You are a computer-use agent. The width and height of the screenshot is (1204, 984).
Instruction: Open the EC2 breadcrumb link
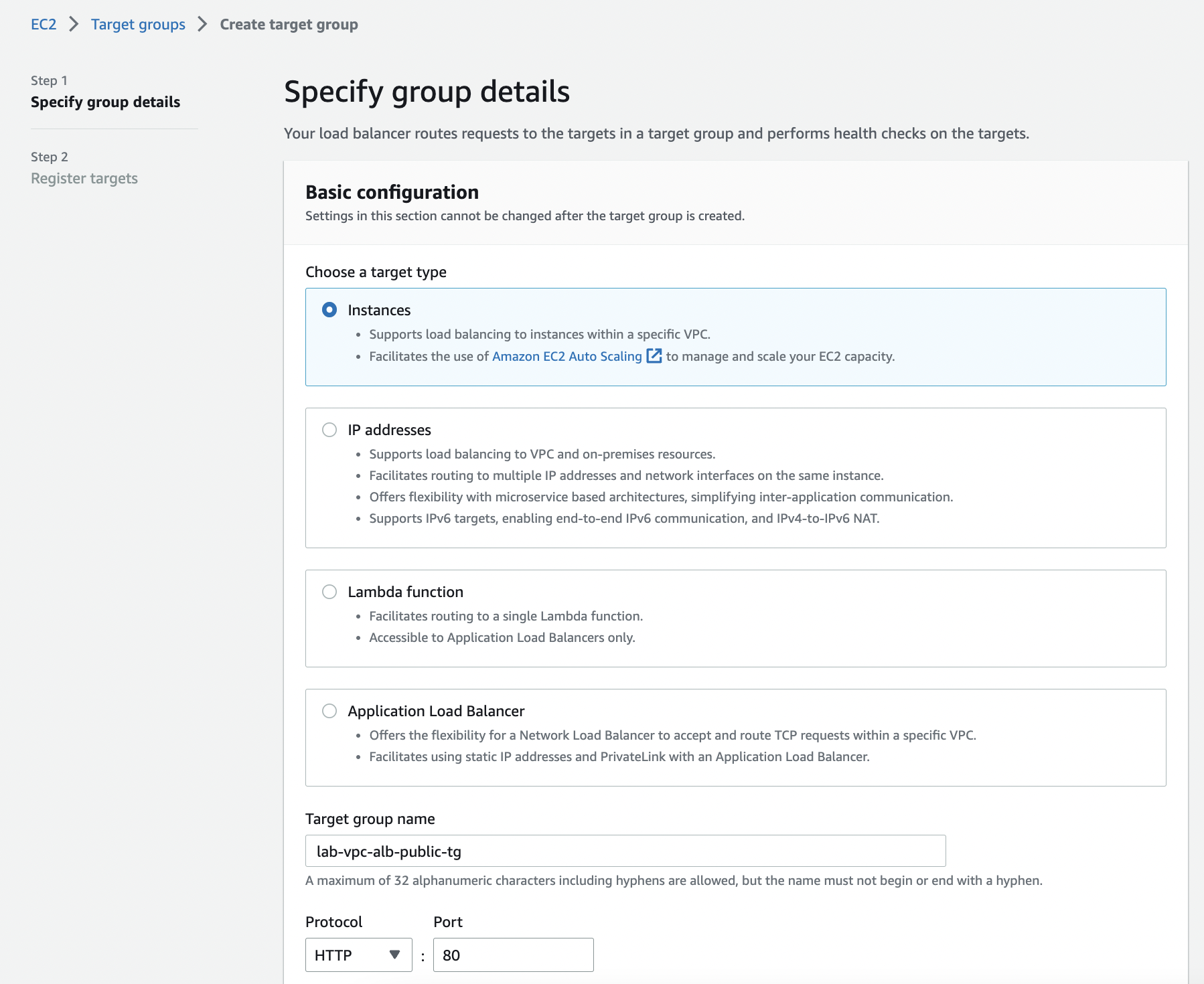coord(44,25)
